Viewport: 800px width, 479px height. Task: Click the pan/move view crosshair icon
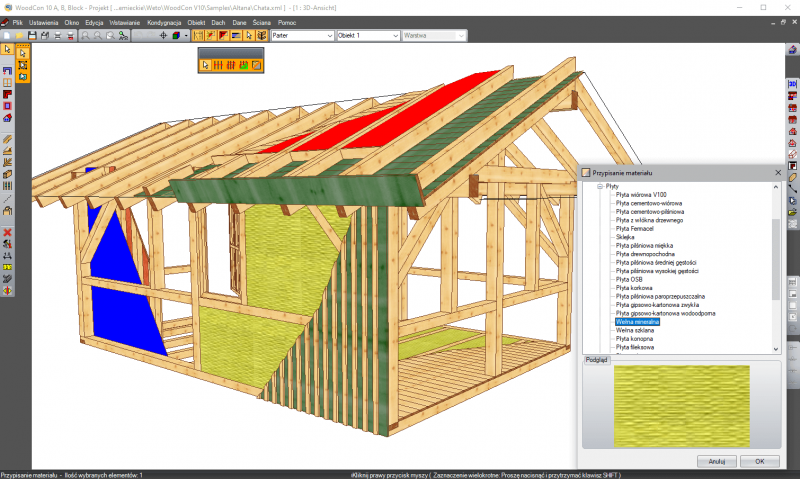point(163,36)
